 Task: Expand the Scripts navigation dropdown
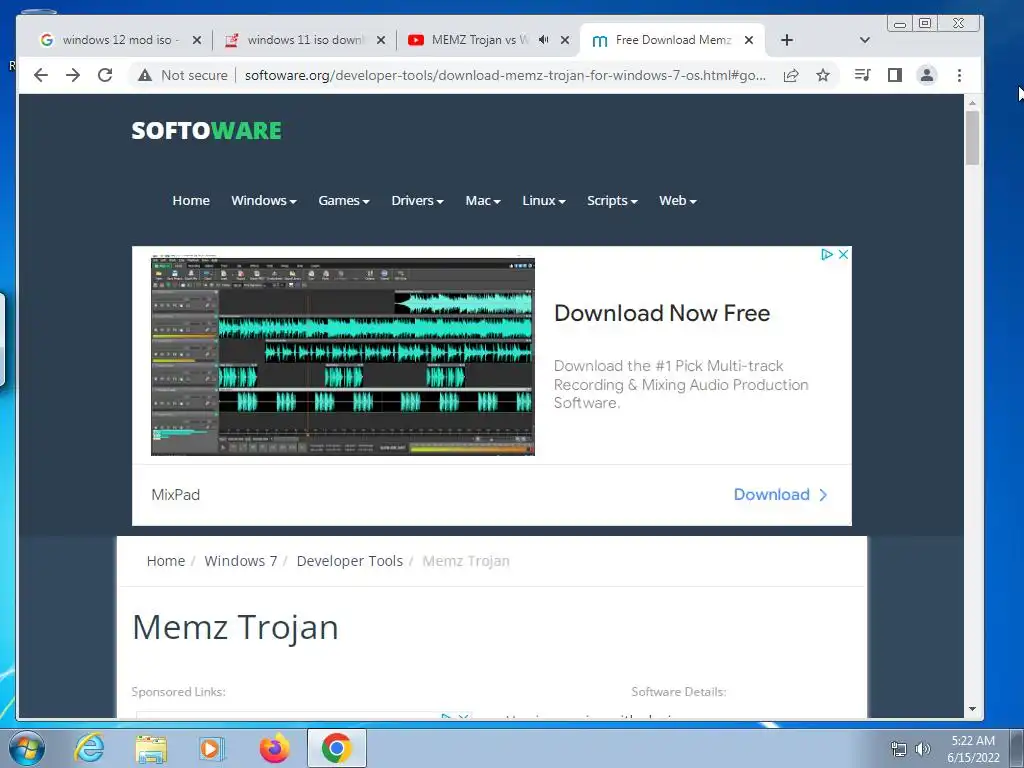(613, 200)
